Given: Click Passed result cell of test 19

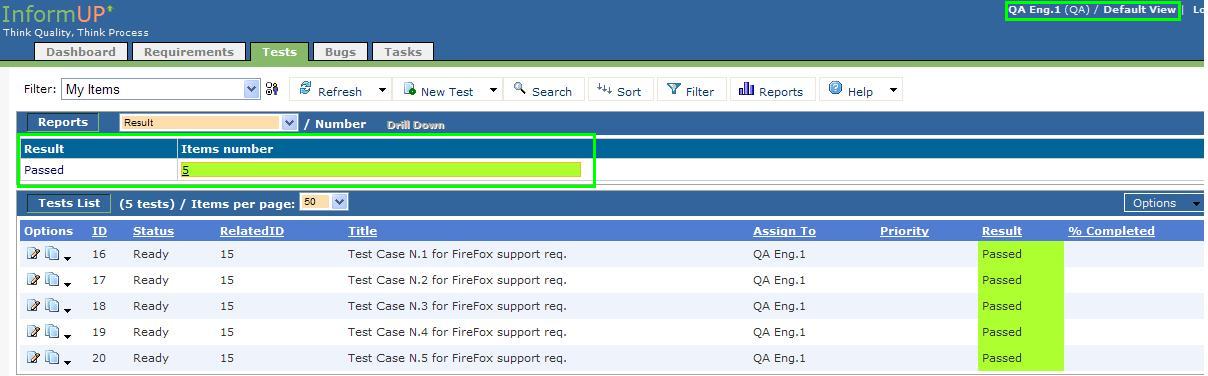Looking at the screenshot, I should pyautogui.click(x=1020, y=332).
